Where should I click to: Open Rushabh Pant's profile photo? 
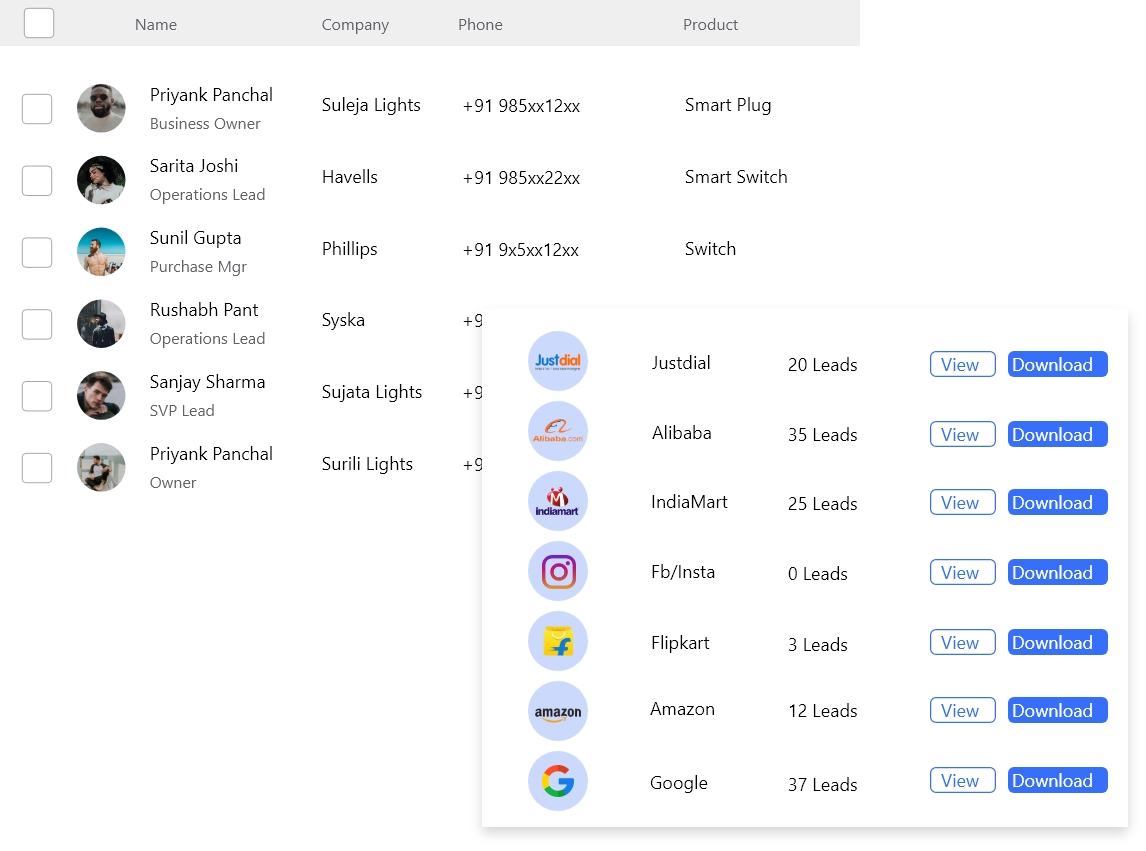click(101, 324)
